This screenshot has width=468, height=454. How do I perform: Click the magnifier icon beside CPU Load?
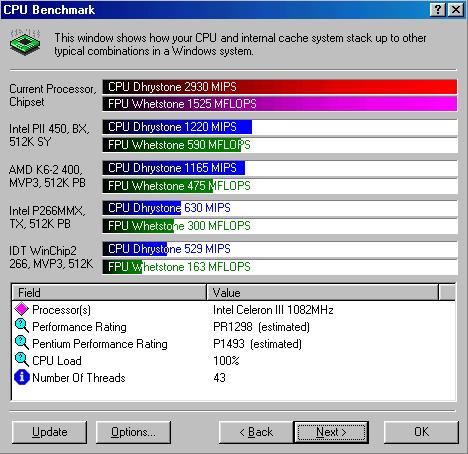point(22,360)
